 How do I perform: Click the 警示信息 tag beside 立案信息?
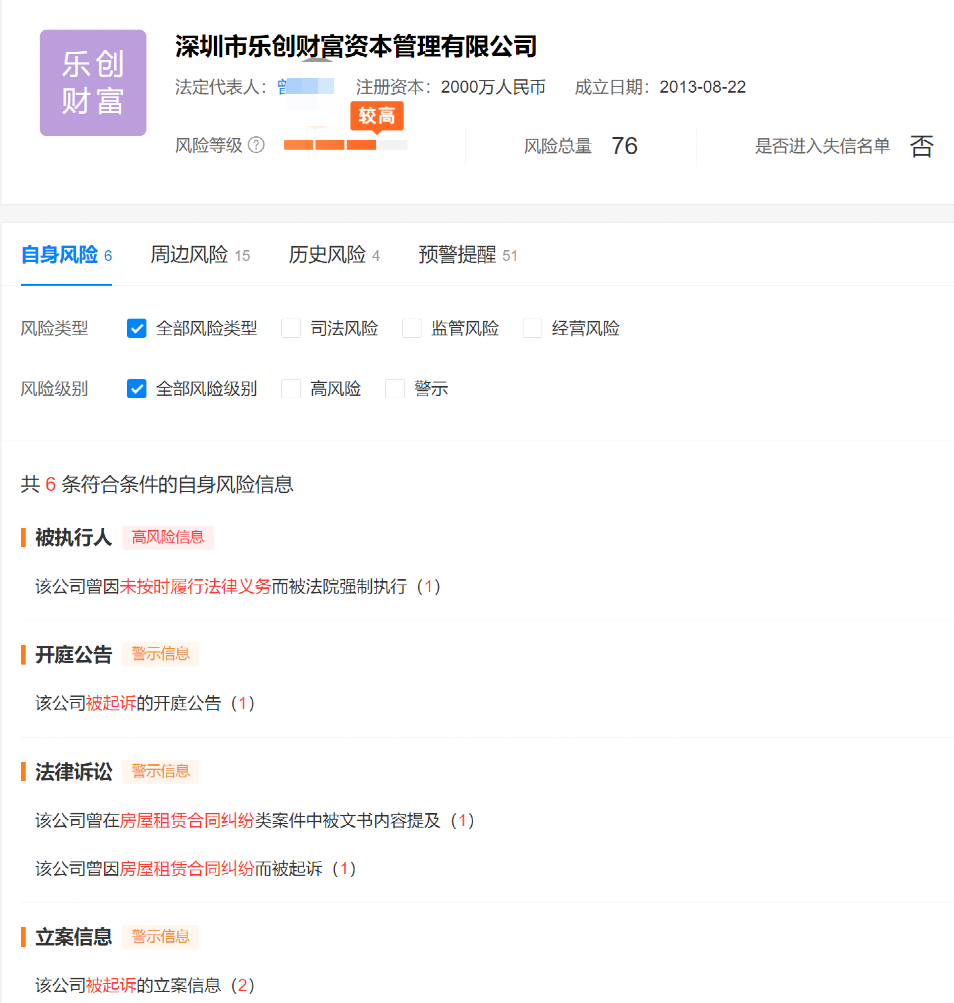pos(161,936)
